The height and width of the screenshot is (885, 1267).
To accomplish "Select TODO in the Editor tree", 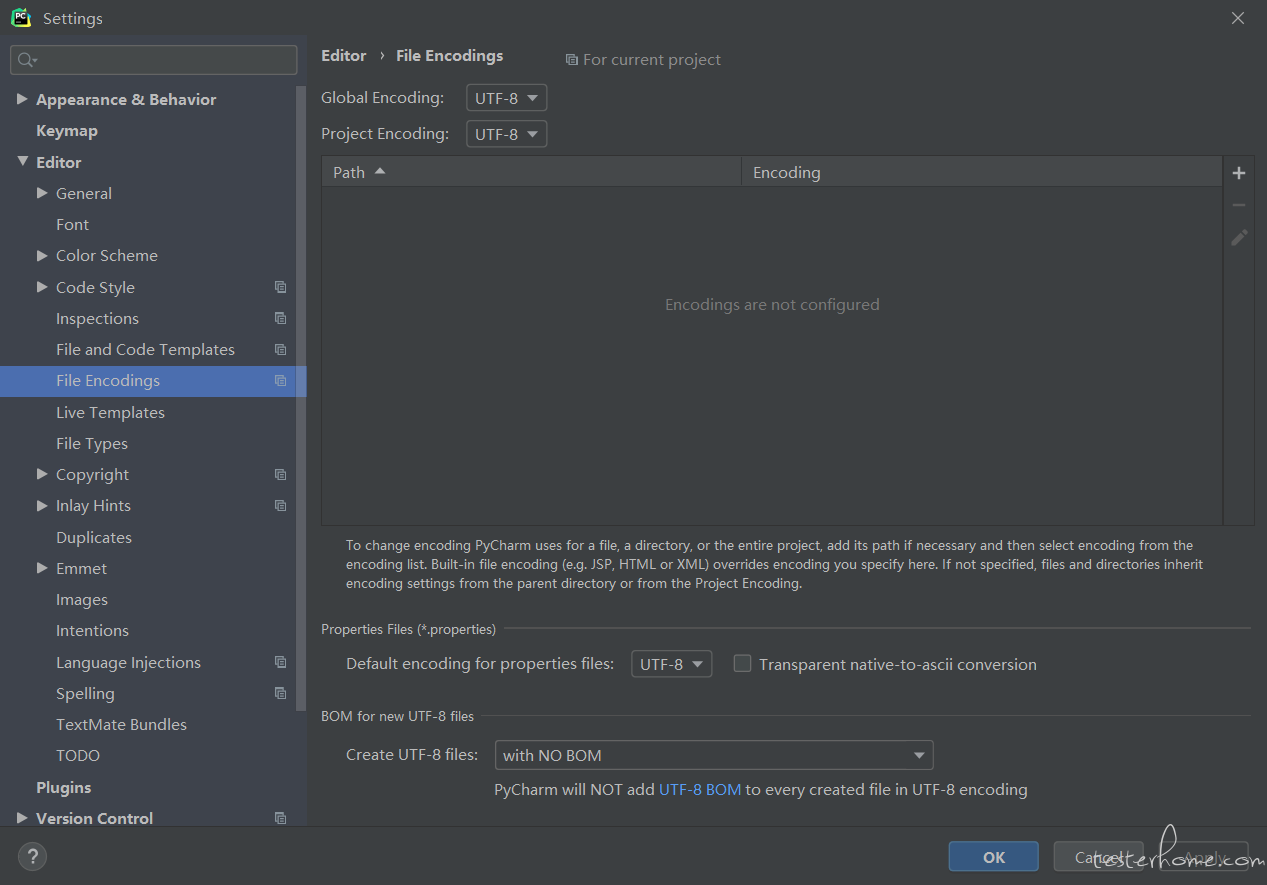I will (78, 756).
